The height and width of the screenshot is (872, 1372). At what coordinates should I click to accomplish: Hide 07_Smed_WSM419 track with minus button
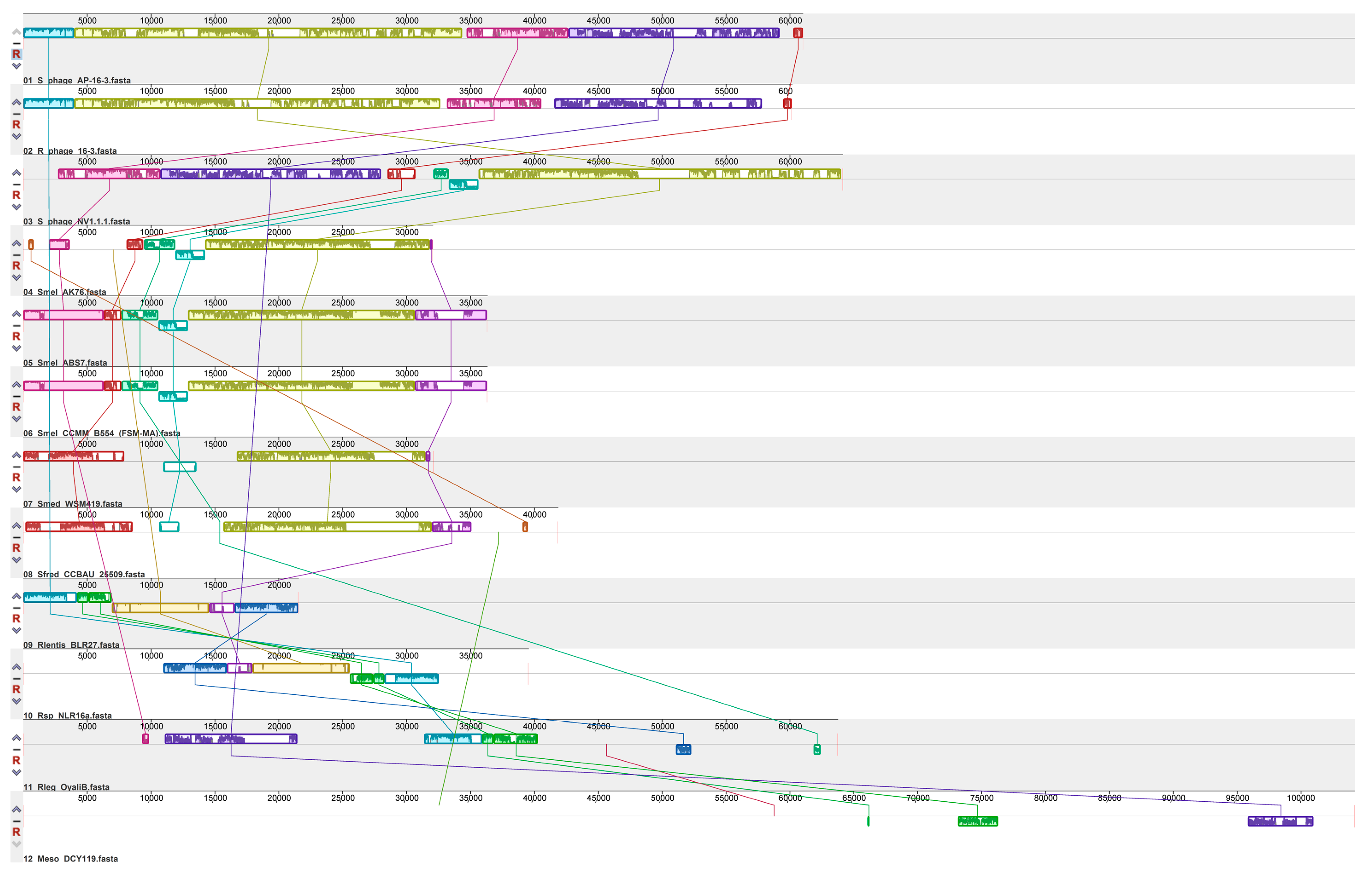pyautogui.click(x=17, y=467)
